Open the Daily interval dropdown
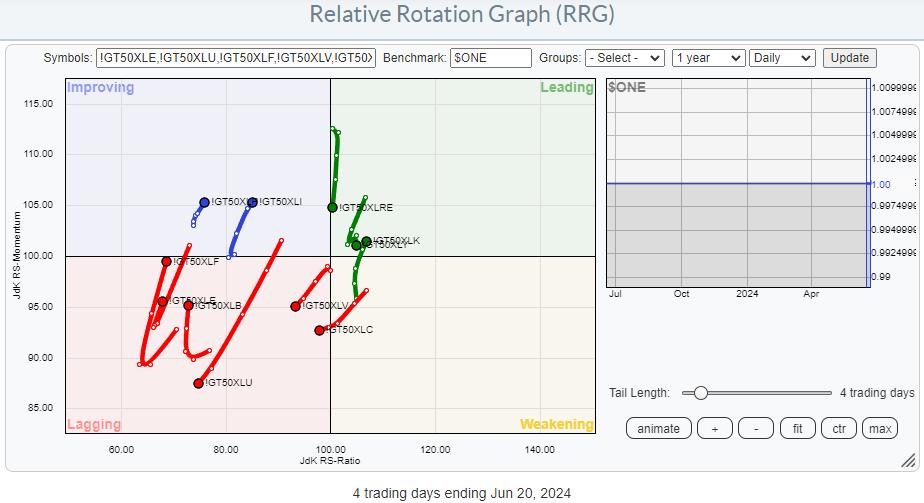Image resolution: width=924 pixels, height=503 pixels. (x=783, y=58)
